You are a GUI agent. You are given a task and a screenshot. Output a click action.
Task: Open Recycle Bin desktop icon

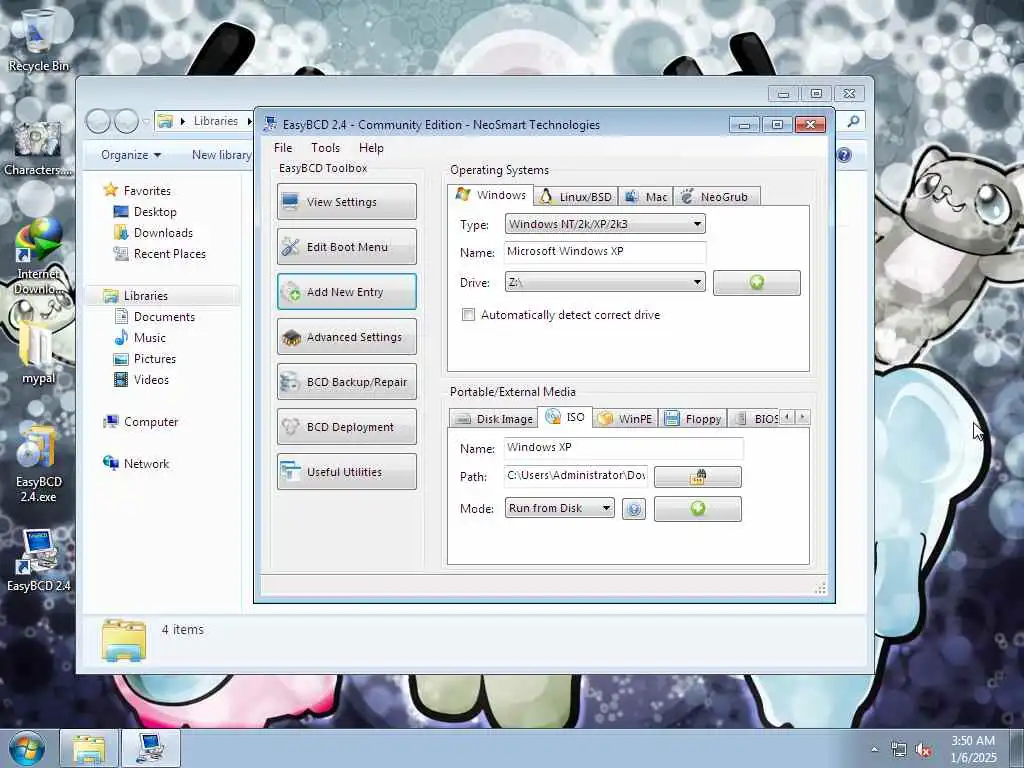[x=38, y=40]
